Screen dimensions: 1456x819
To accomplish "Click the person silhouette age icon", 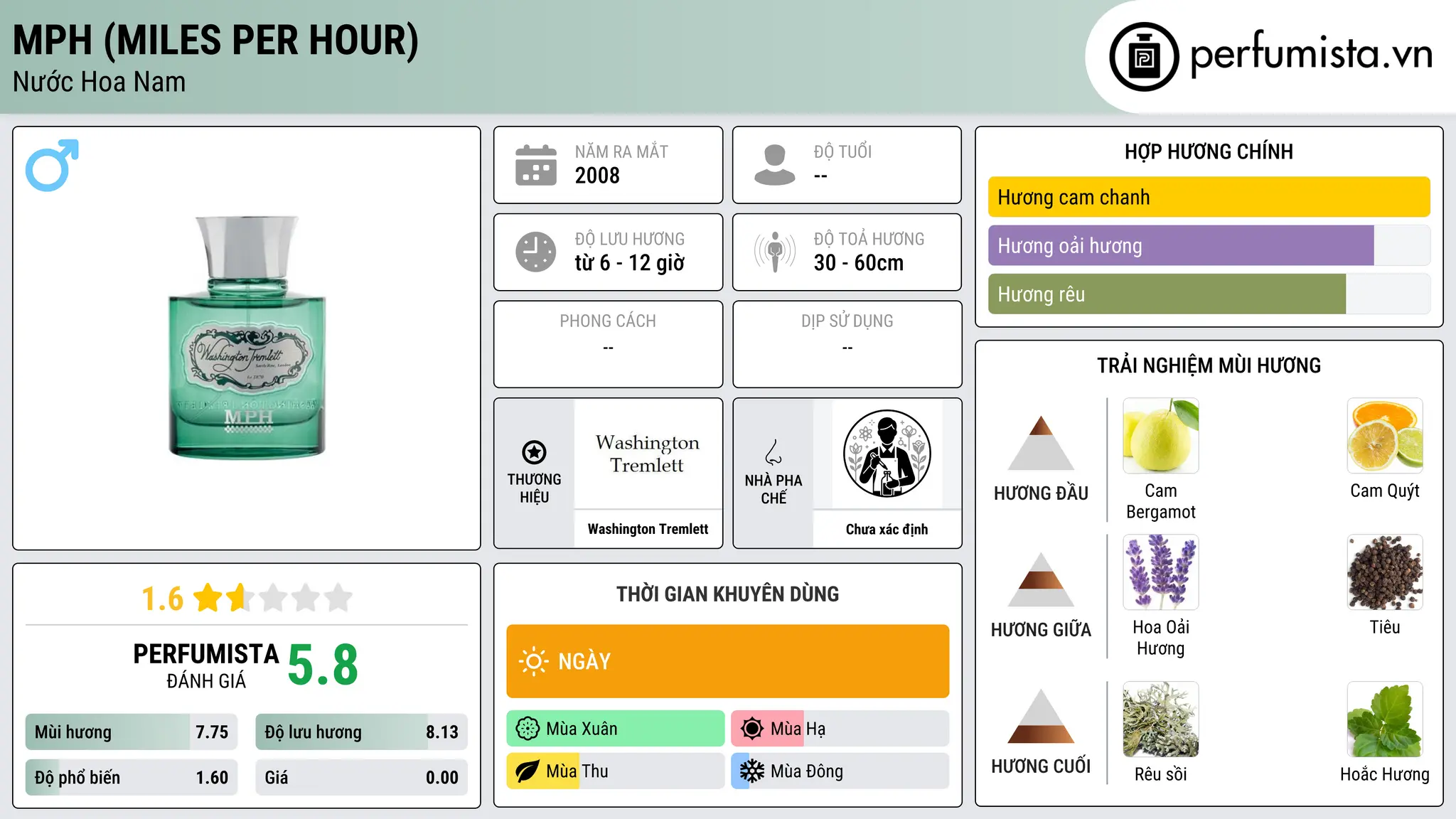I will 774,165.
